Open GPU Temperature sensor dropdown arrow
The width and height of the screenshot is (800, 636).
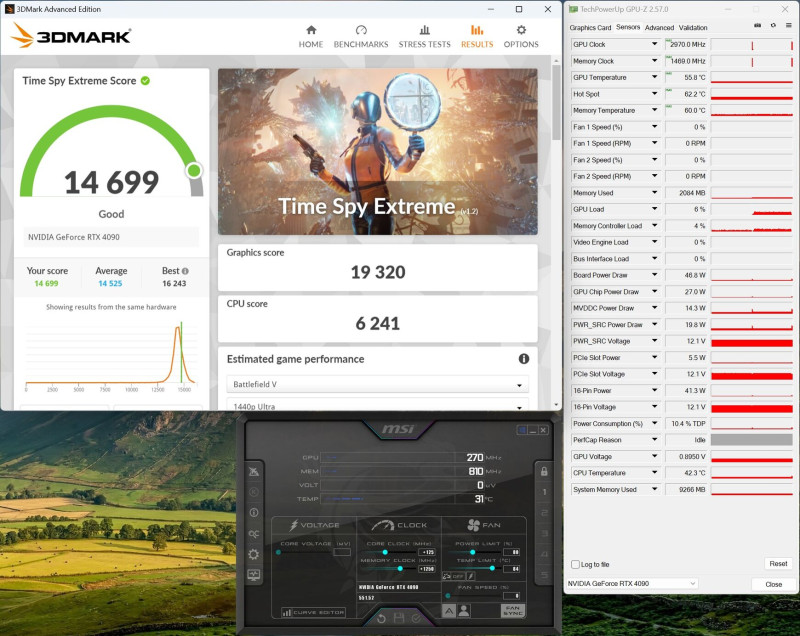click(x=654, y=77)
